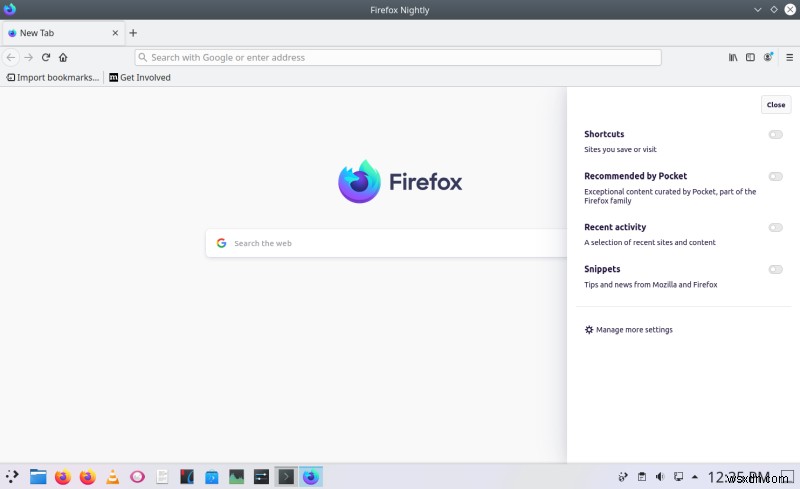Image resolution: width=800 pixels, height=489 pixels.
Task: Click the Google logo in search box
Action: click(221, 243)
